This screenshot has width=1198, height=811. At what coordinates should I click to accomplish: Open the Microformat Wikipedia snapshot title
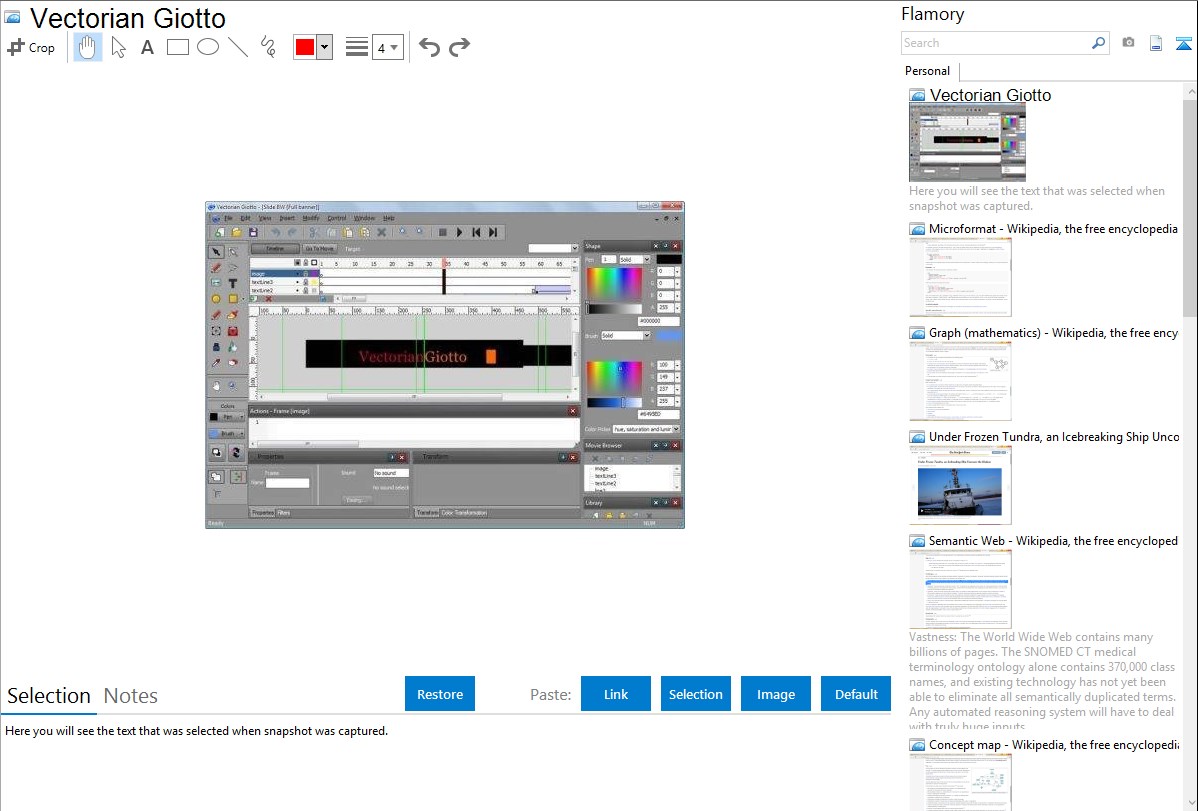point(1053,229)
